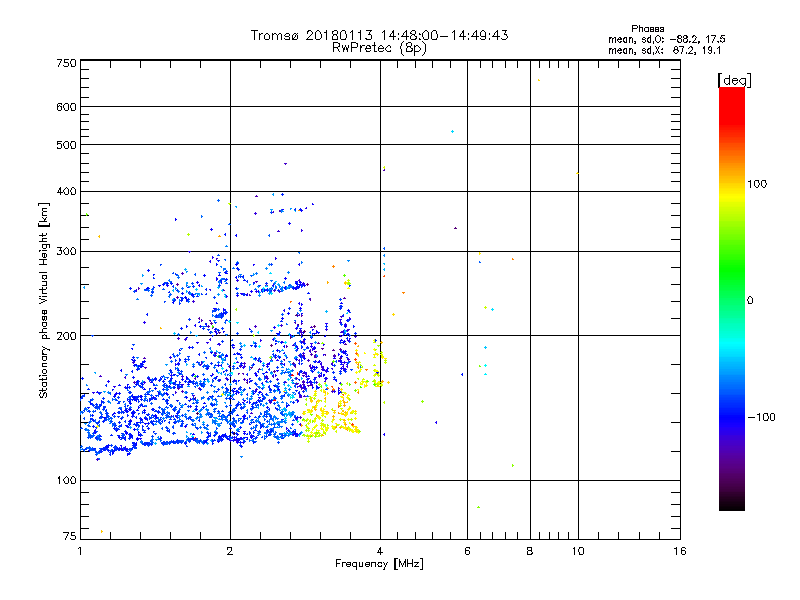Image resolution: width=800 pixels, height=600 pixels.
Task: Click the colorbar tick label '0'
Action: (x=749, y=300)
